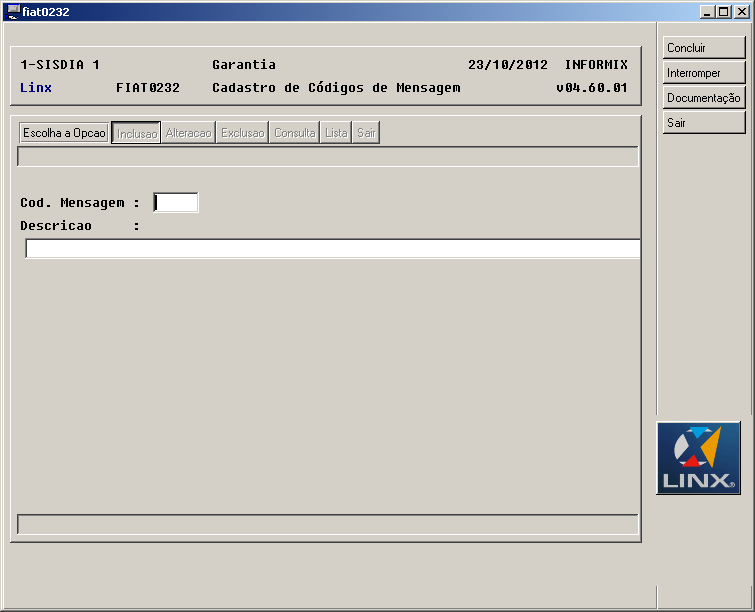Select the Consulta menu option
The width and height of the screenshot is (755, 612).
[x=295, y=133]
